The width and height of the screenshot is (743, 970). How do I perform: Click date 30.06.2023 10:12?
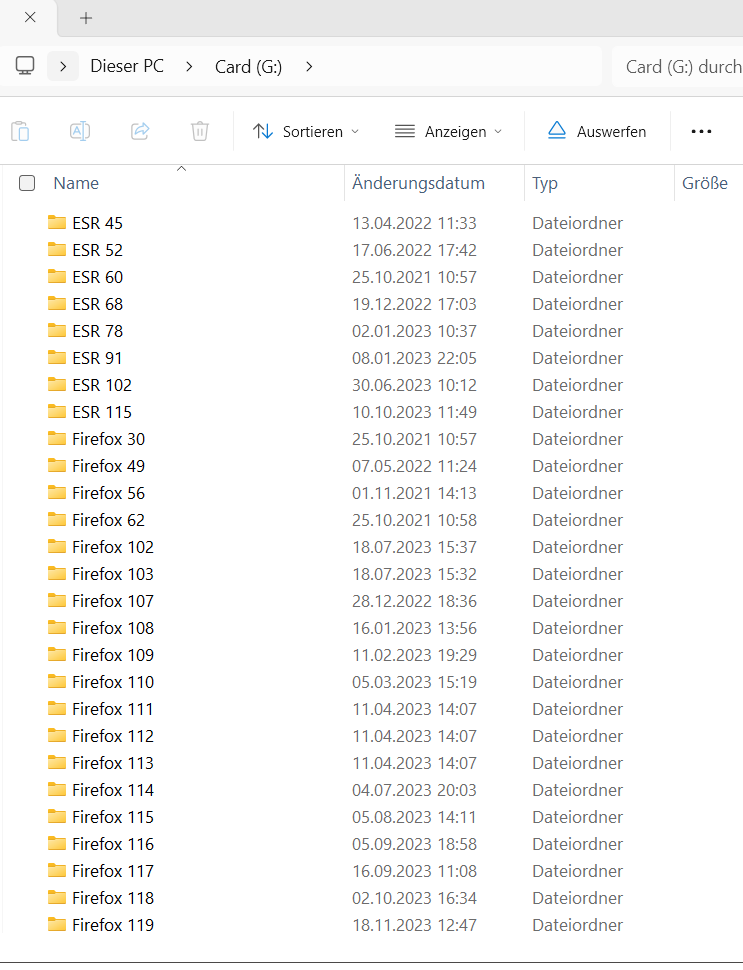[414, 385]
